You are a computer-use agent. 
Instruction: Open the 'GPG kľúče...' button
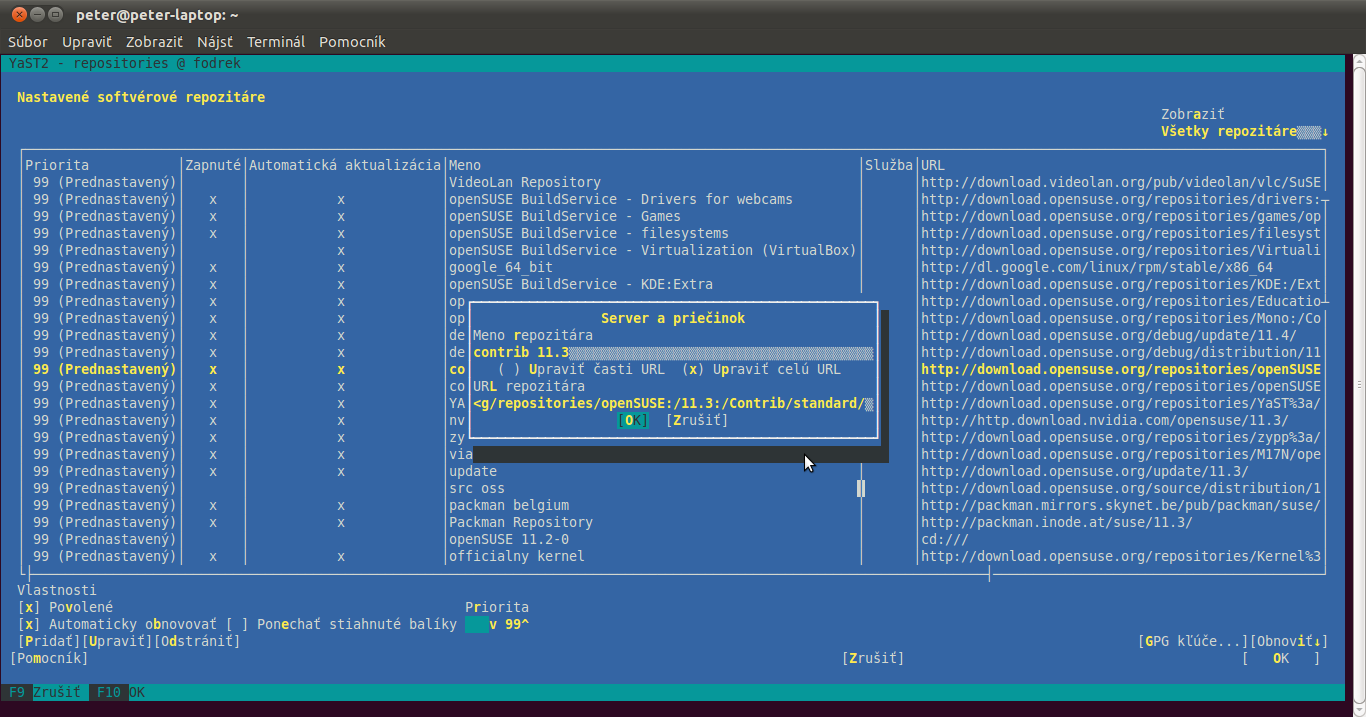tap(1193, 641)
